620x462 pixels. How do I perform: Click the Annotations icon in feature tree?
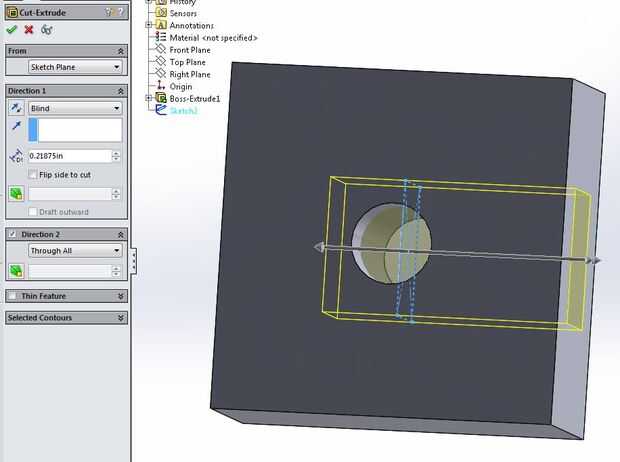[x=161, y=25]
